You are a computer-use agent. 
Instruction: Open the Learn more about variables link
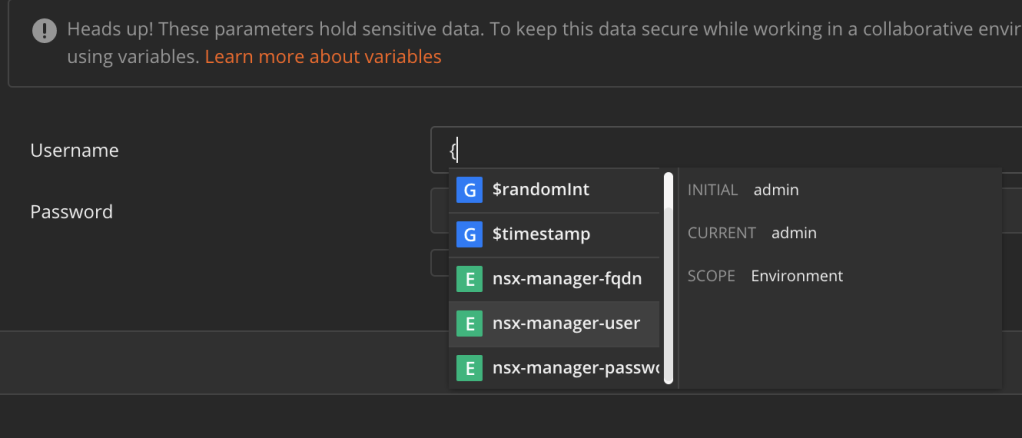[323, 57]
